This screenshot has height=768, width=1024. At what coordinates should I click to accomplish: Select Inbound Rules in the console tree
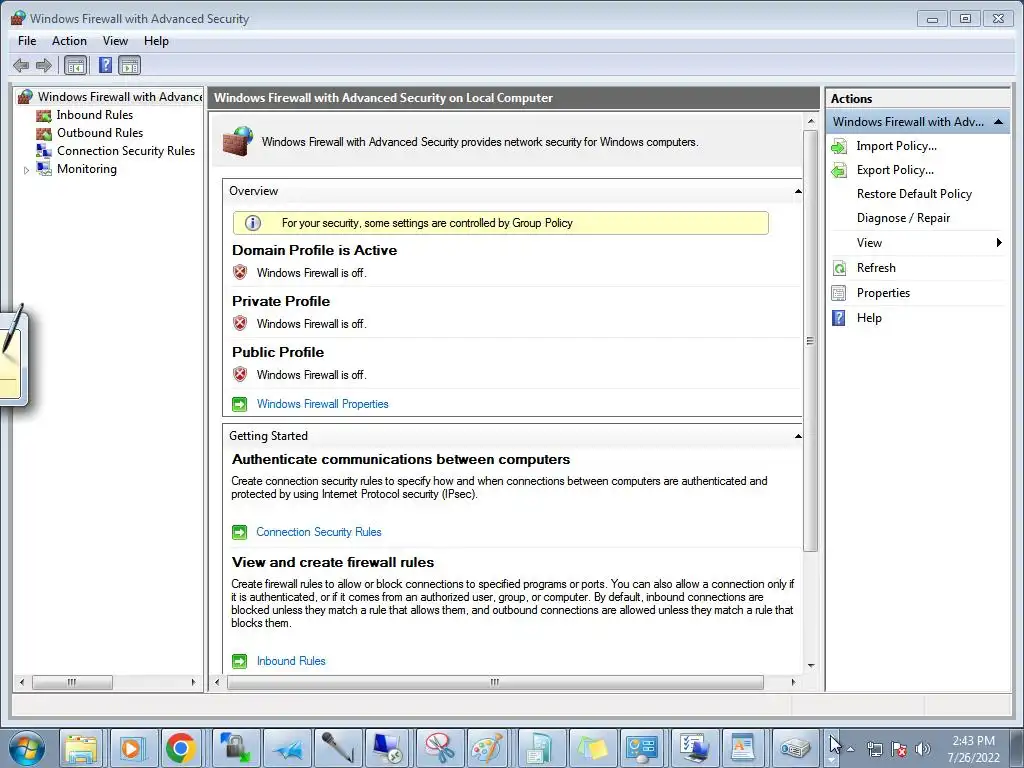click(x=95, y=115)
